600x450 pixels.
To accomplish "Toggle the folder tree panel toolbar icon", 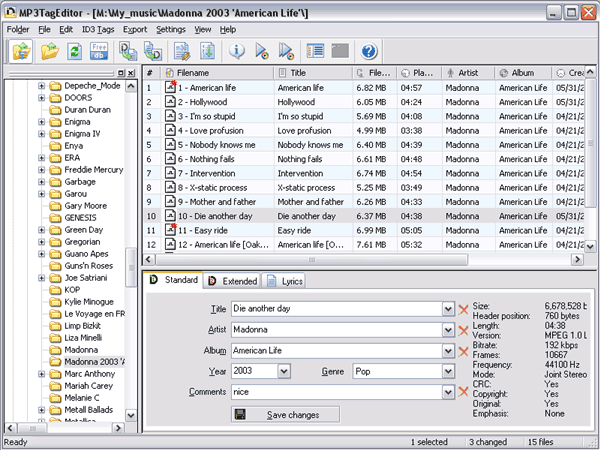I will tap(21, 51).
